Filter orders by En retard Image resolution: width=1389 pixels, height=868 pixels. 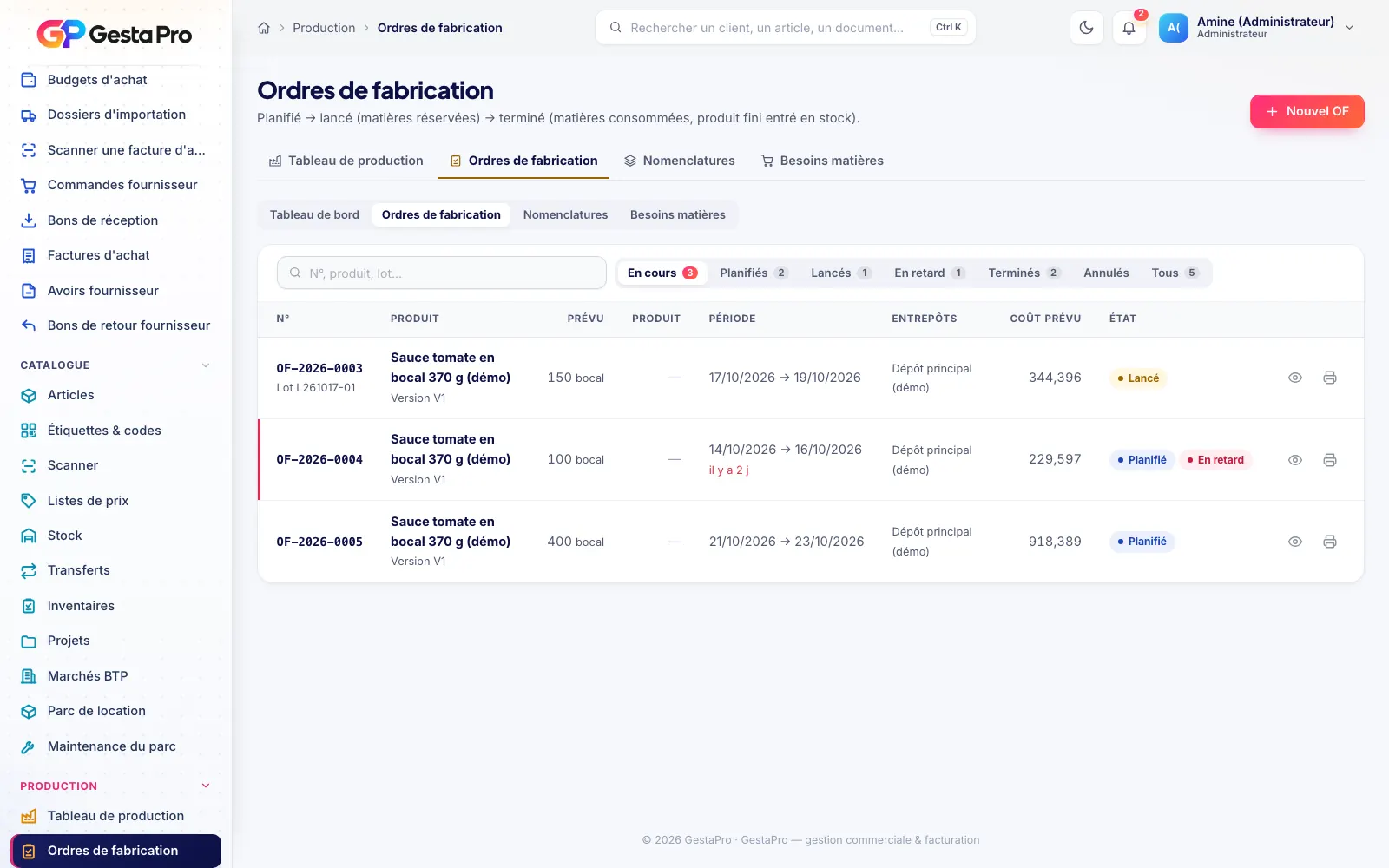929,273
